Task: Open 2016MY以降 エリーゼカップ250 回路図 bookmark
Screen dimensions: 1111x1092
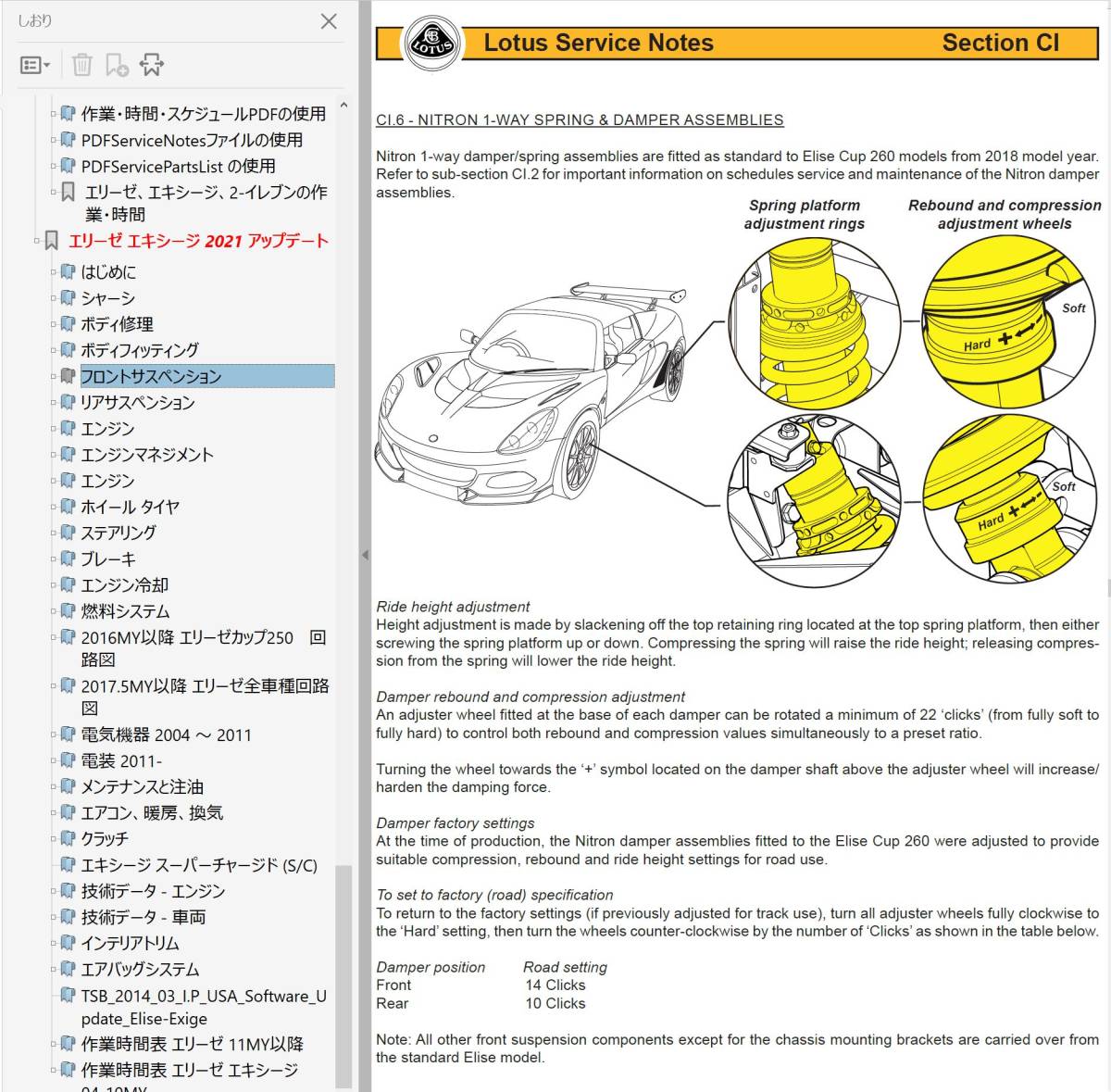Action: [x=204, y=648]
